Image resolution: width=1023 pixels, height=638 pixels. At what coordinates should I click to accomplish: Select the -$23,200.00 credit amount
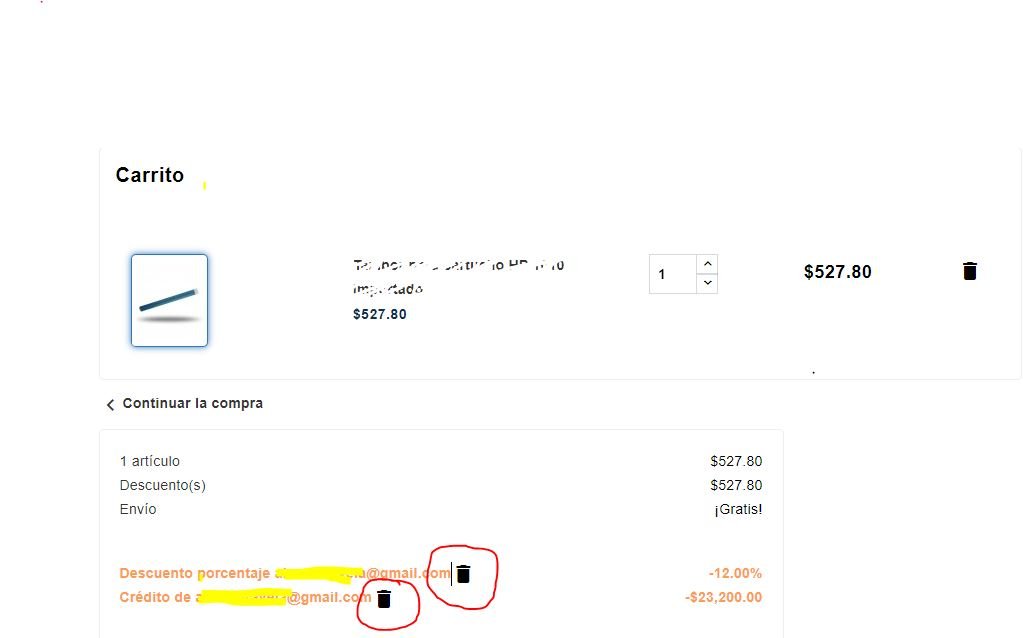point(724,597)
